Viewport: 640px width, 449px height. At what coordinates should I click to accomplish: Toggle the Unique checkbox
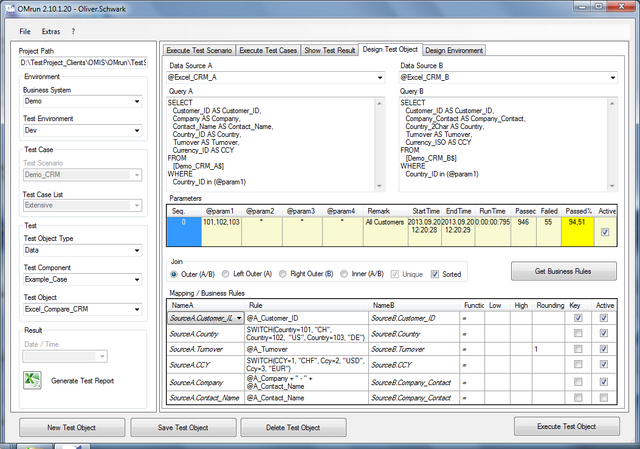pos(395,274)
